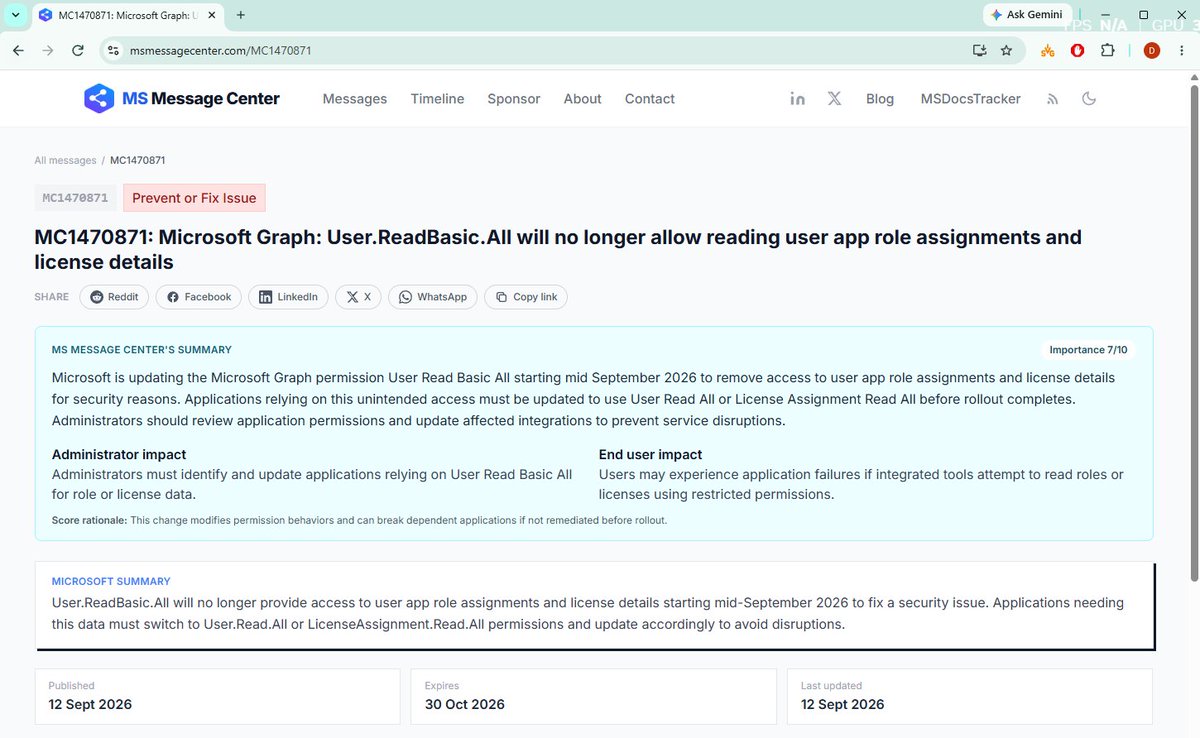Click the End user impact heading
Screen dimensions: 1200x738
650,454
